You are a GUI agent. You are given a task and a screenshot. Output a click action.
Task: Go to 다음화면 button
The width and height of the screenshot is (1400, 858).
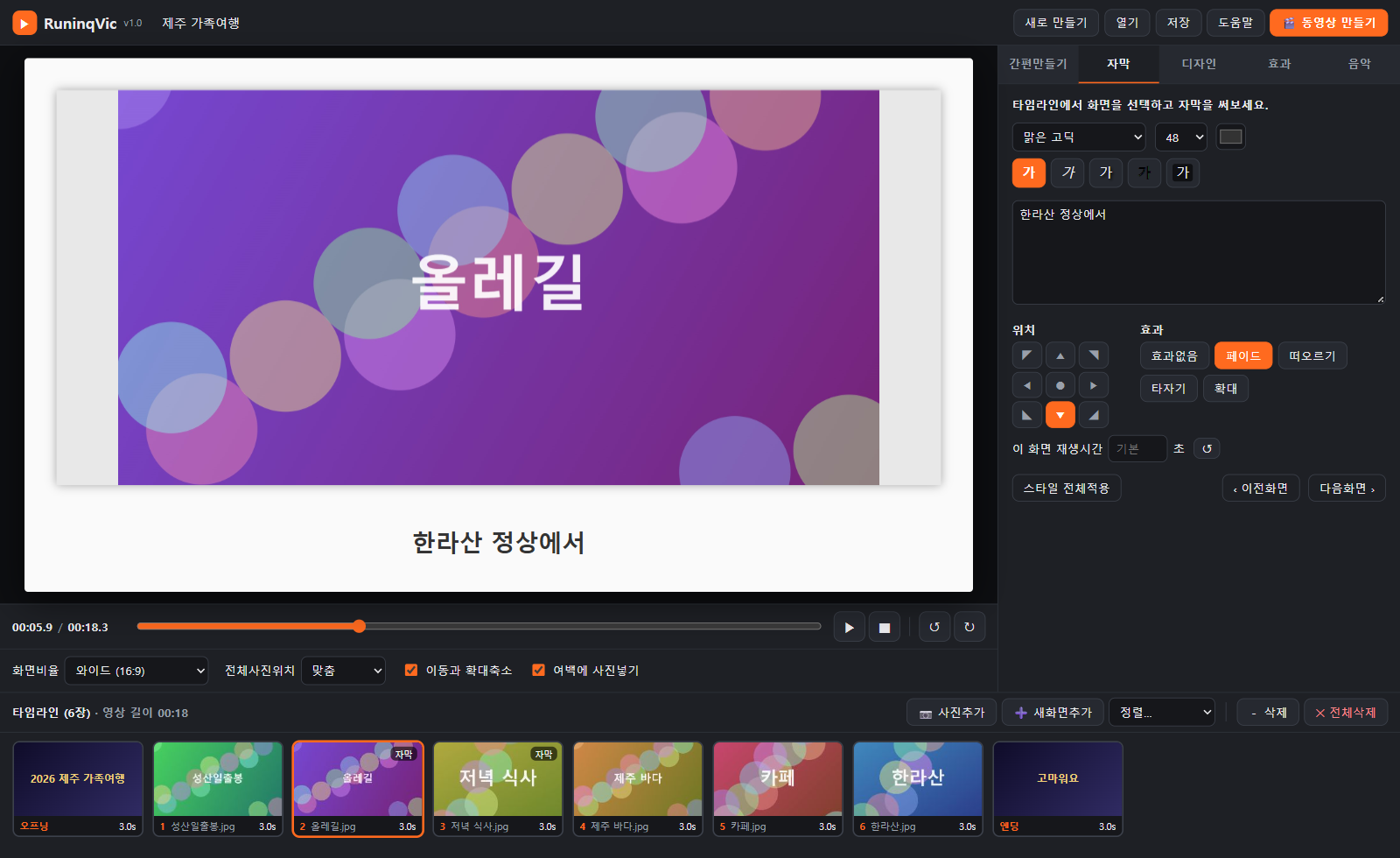click(x=1347, y=488)
